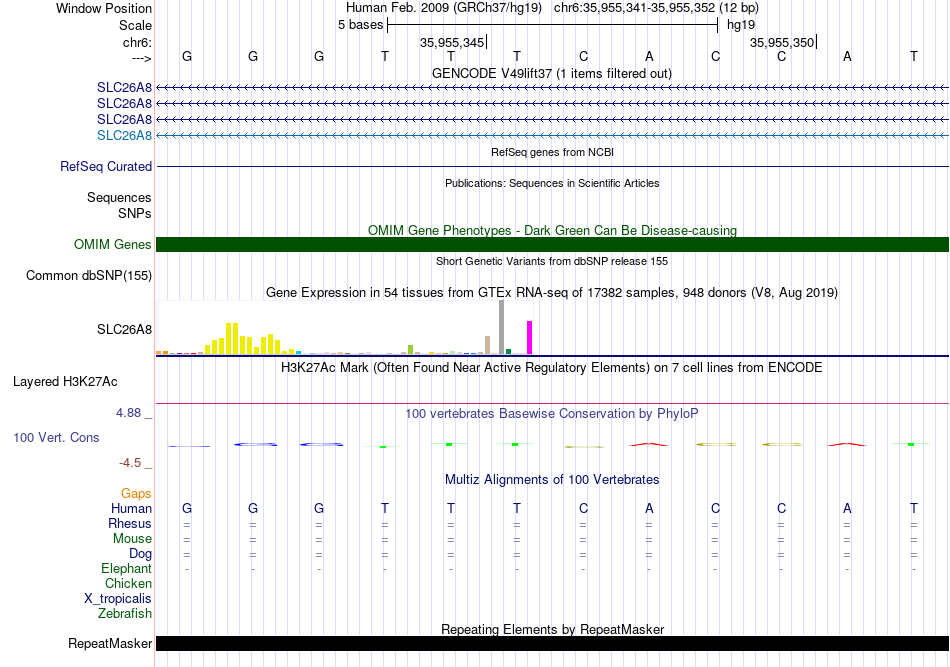The height and width of the screenshot is (667, 950).
Task: Click the Common dbSNP(155) label
Action: point(89,276)
